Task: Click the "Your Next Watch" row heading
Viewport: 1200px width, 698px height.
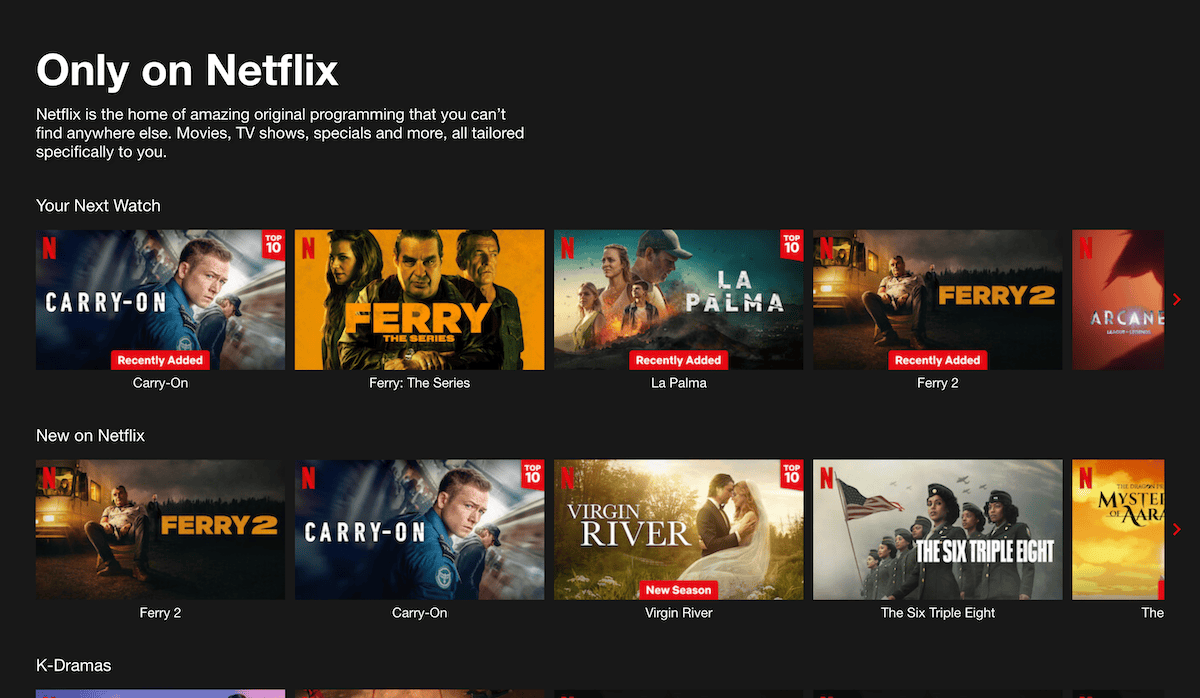Action: [98, 206]
